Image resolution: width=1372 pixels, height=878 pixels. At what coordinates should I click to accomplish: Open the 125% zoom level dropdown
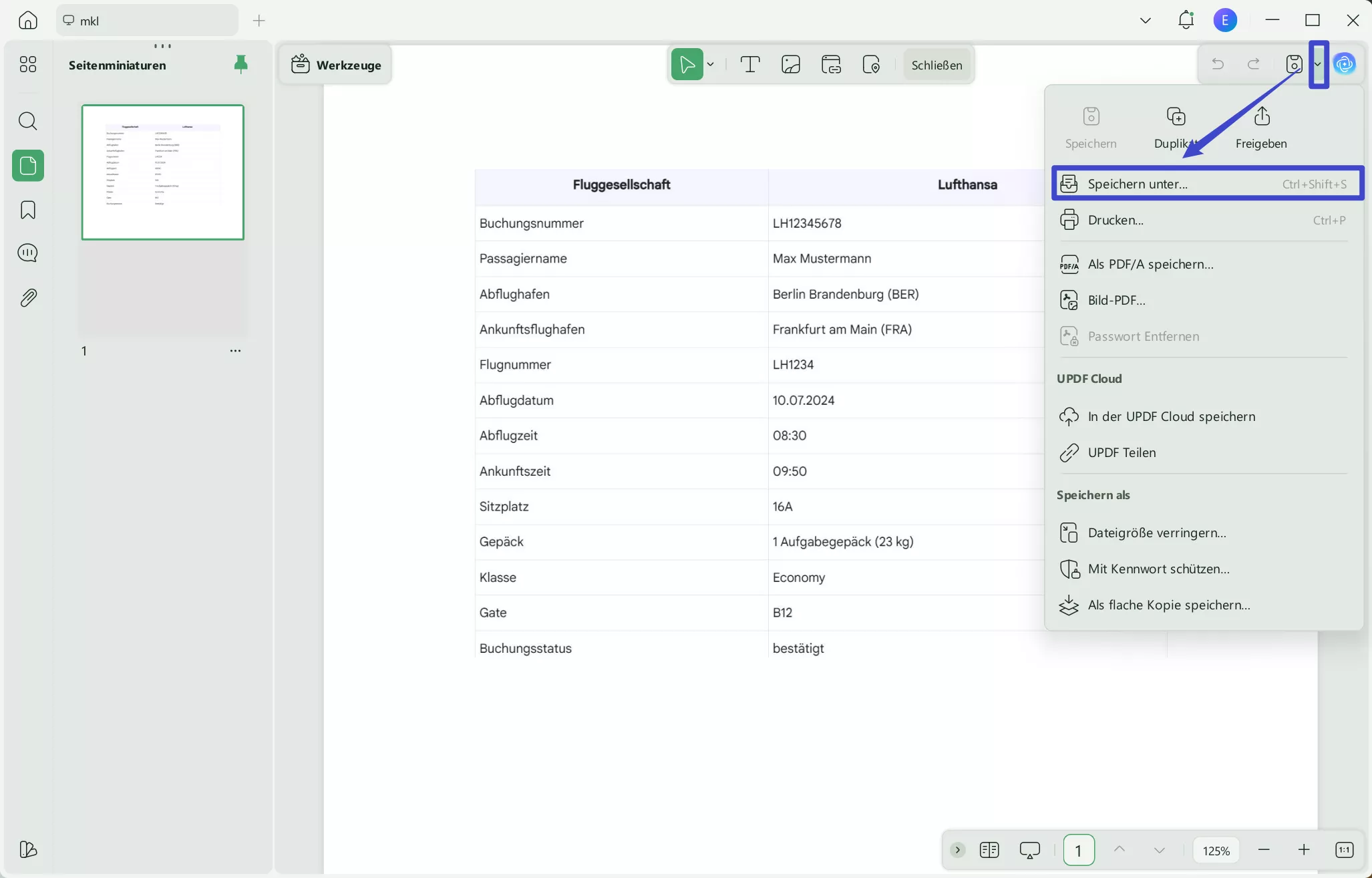click(x=1216, y=851)
